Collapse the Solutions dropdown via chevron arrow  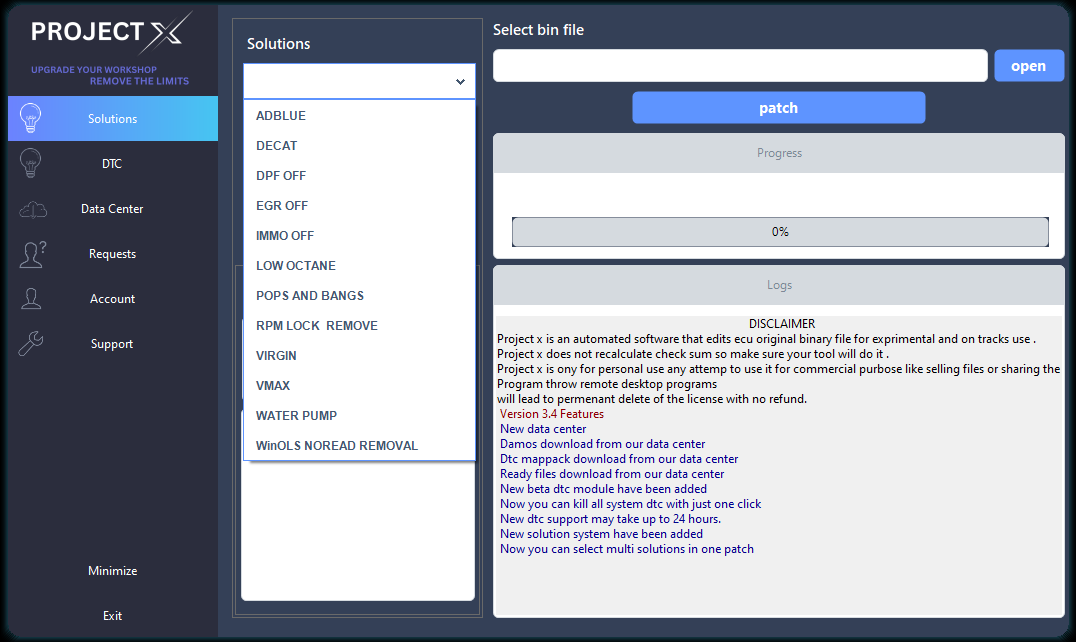(460, 82)
